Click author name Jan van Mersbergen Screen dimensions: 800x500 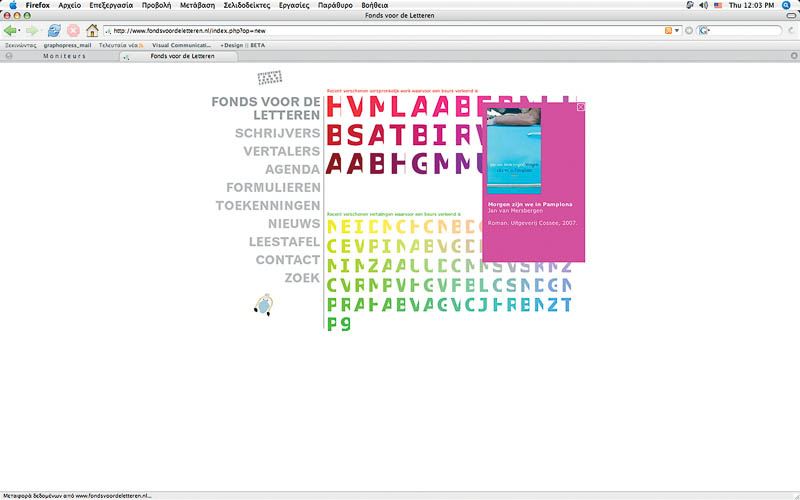point(515,210)
